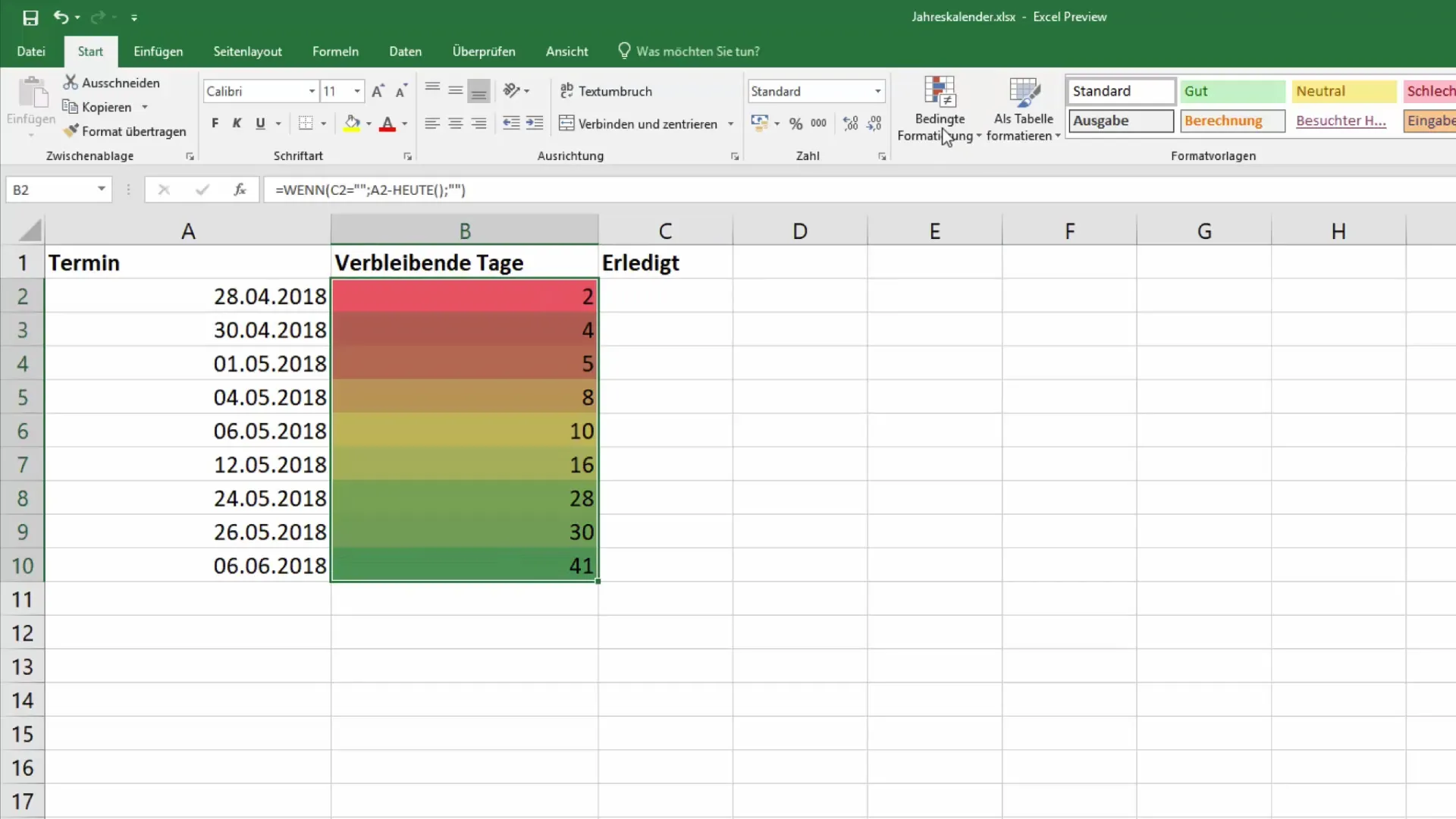Viewport: 1456px width, 819px height.
Task: Decrease font size with small A icon
Action: click(401, 91)
